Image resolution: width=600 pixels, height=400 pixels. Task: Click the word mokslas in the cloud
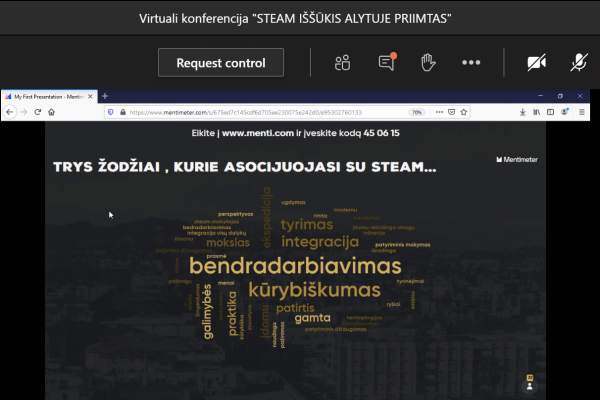coord(228,243)
